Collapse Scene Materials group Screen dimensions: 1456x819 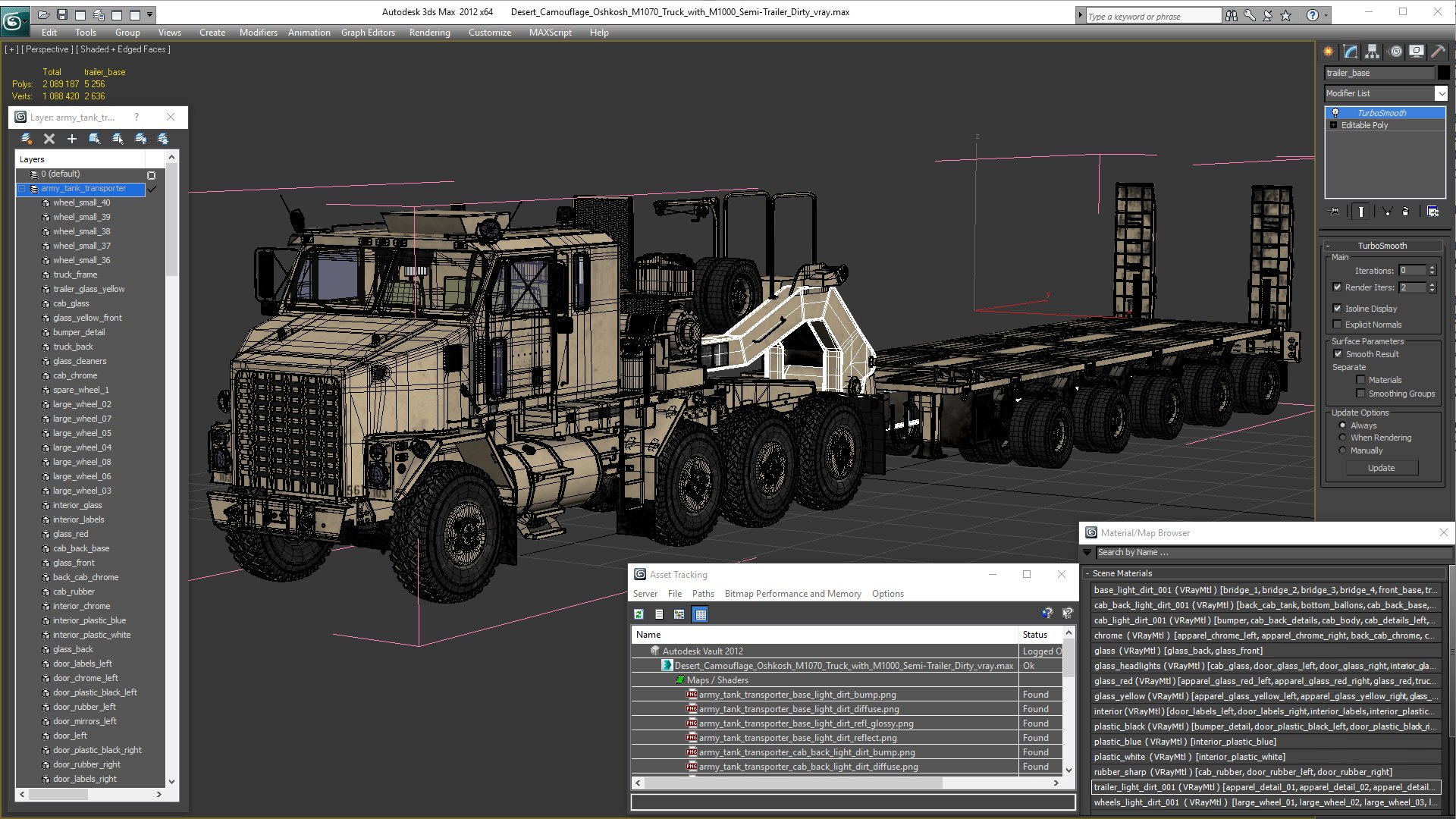coord(1087,573)
